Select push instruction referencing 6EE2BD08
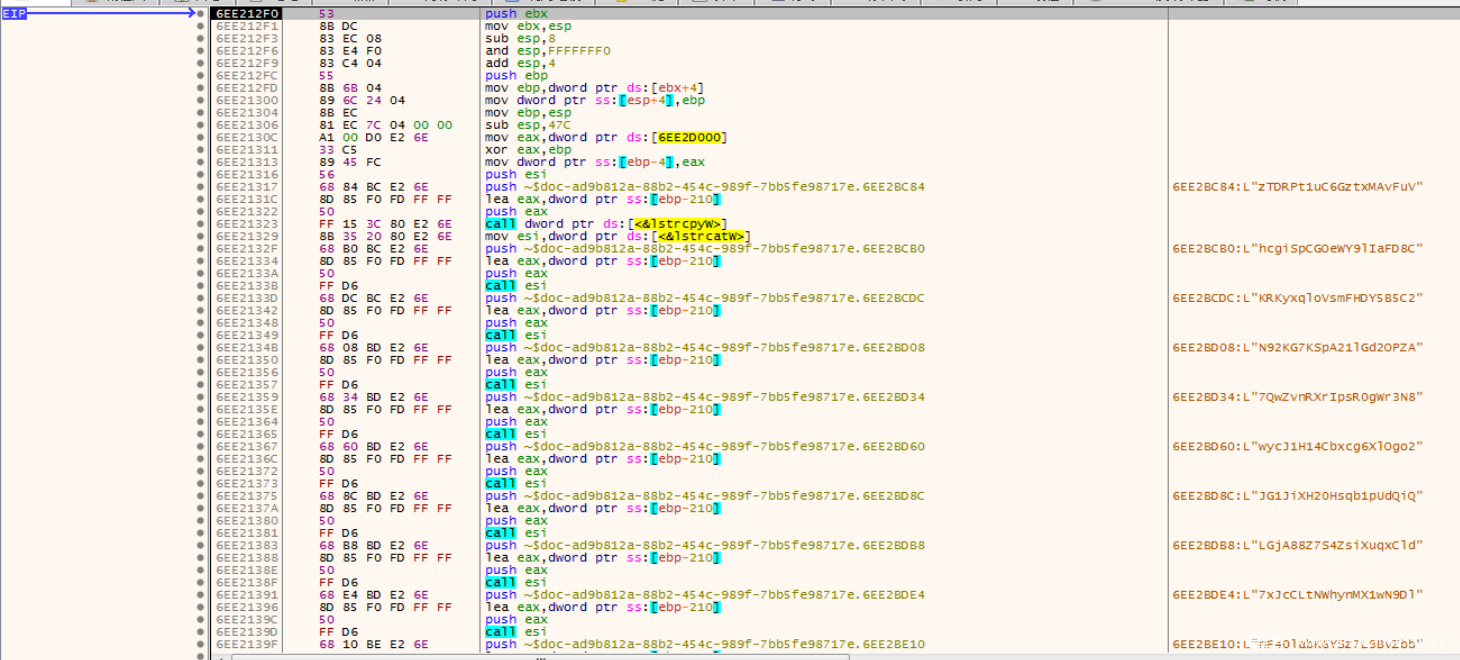 [704, 348]
